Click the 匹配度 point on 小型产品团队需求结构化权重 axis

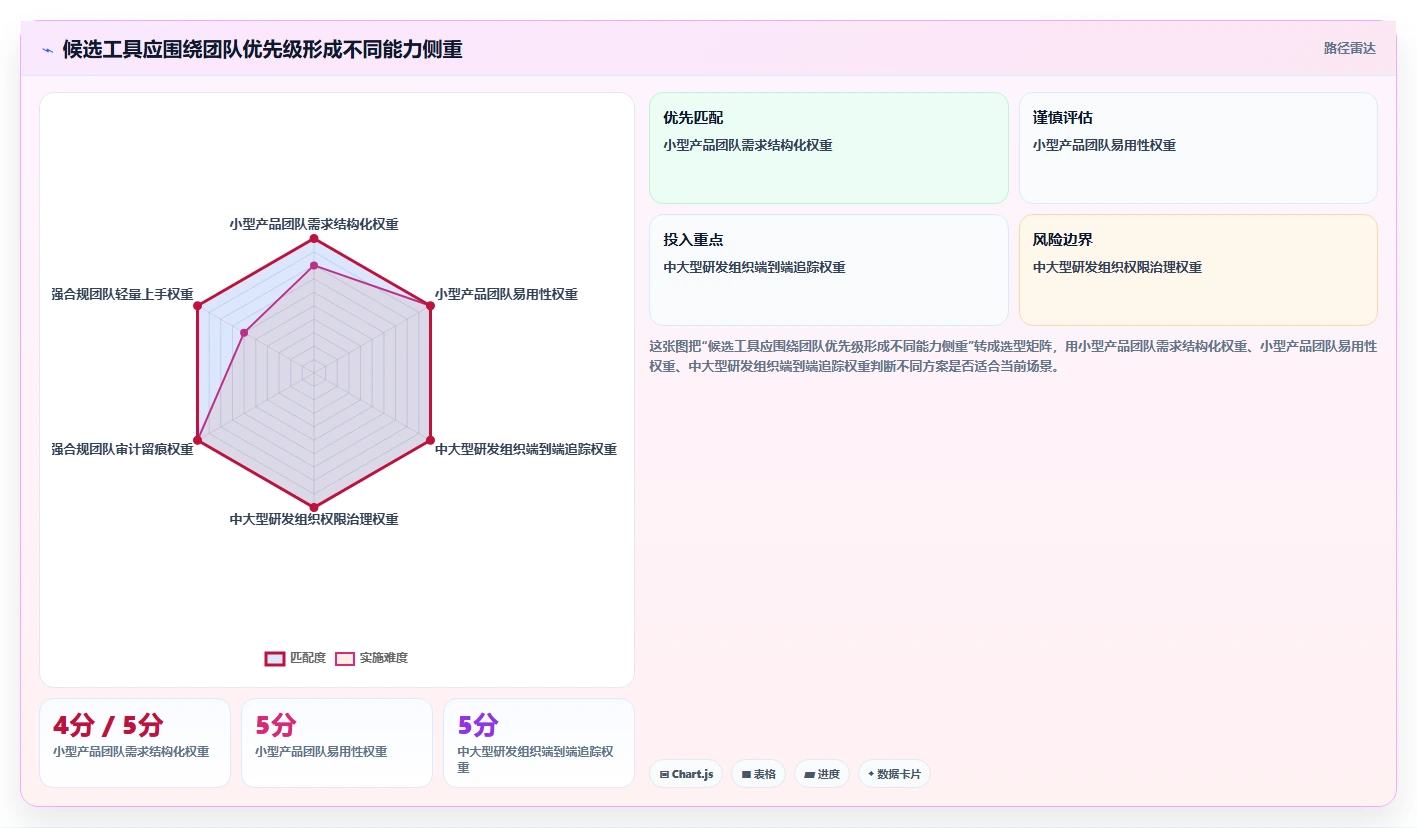314,239
